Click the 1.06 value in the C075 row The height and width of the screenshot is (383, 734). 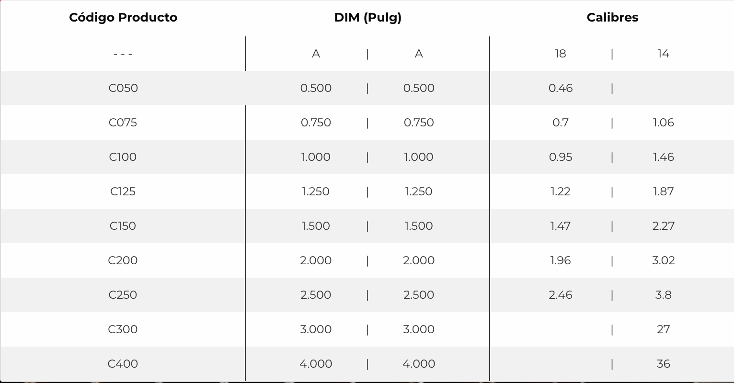(663, 122)
